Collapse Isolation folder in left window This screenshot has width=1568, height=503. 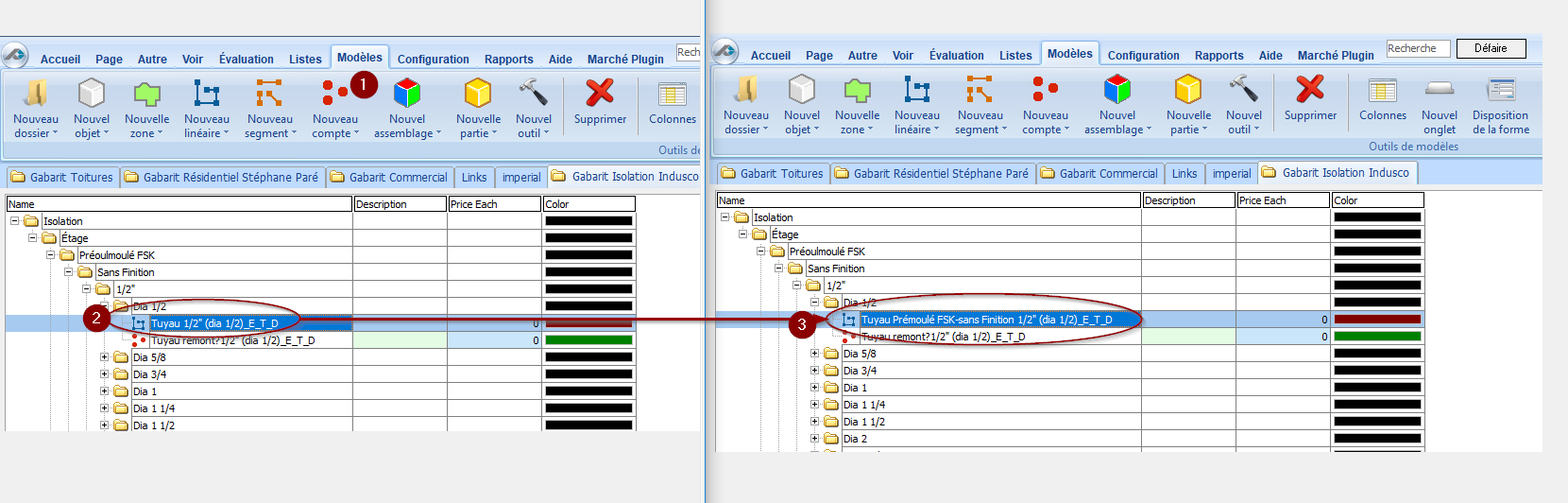coord(15,221)
